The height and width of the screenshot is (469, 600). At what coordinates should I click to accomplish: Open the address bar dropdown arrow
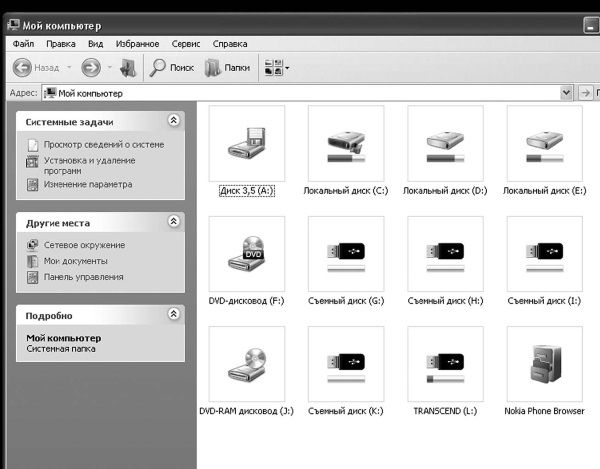click(566, 93)
